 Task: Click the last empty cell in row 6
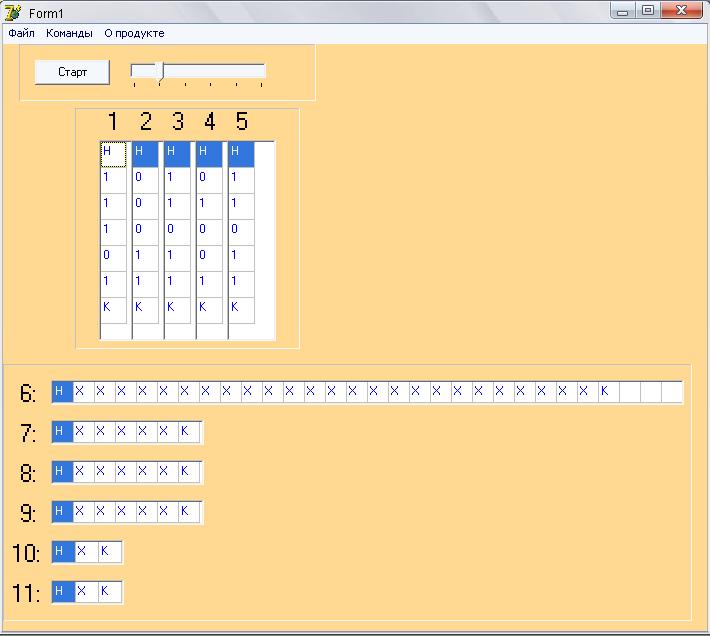tap(672, 392)
